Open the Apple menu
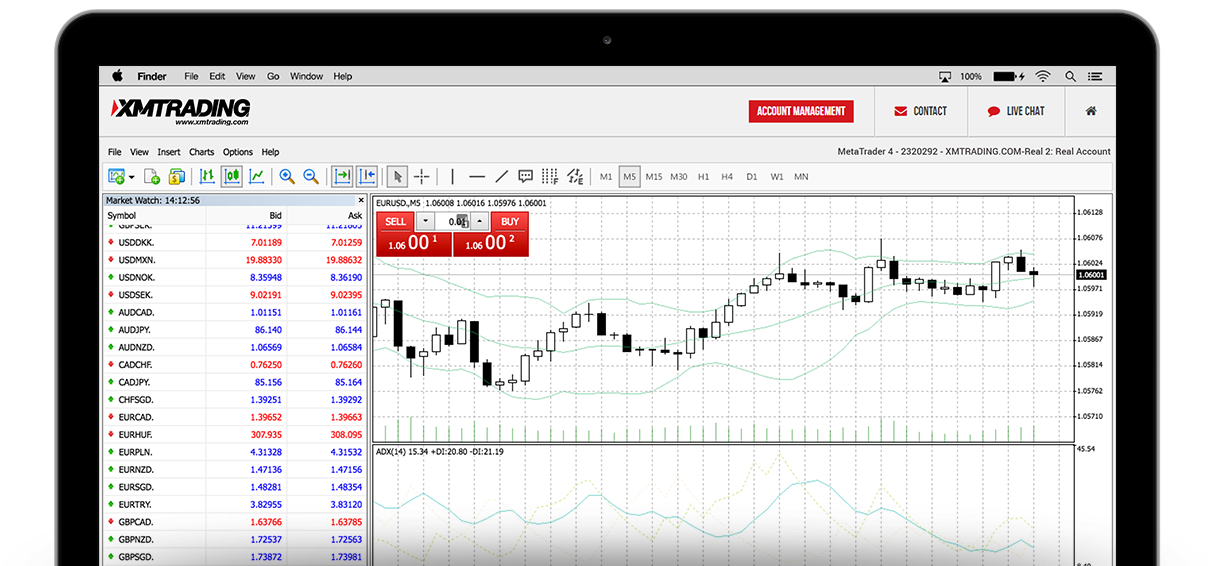This screenshot has width=1213, height=566. tap(117, 76)
